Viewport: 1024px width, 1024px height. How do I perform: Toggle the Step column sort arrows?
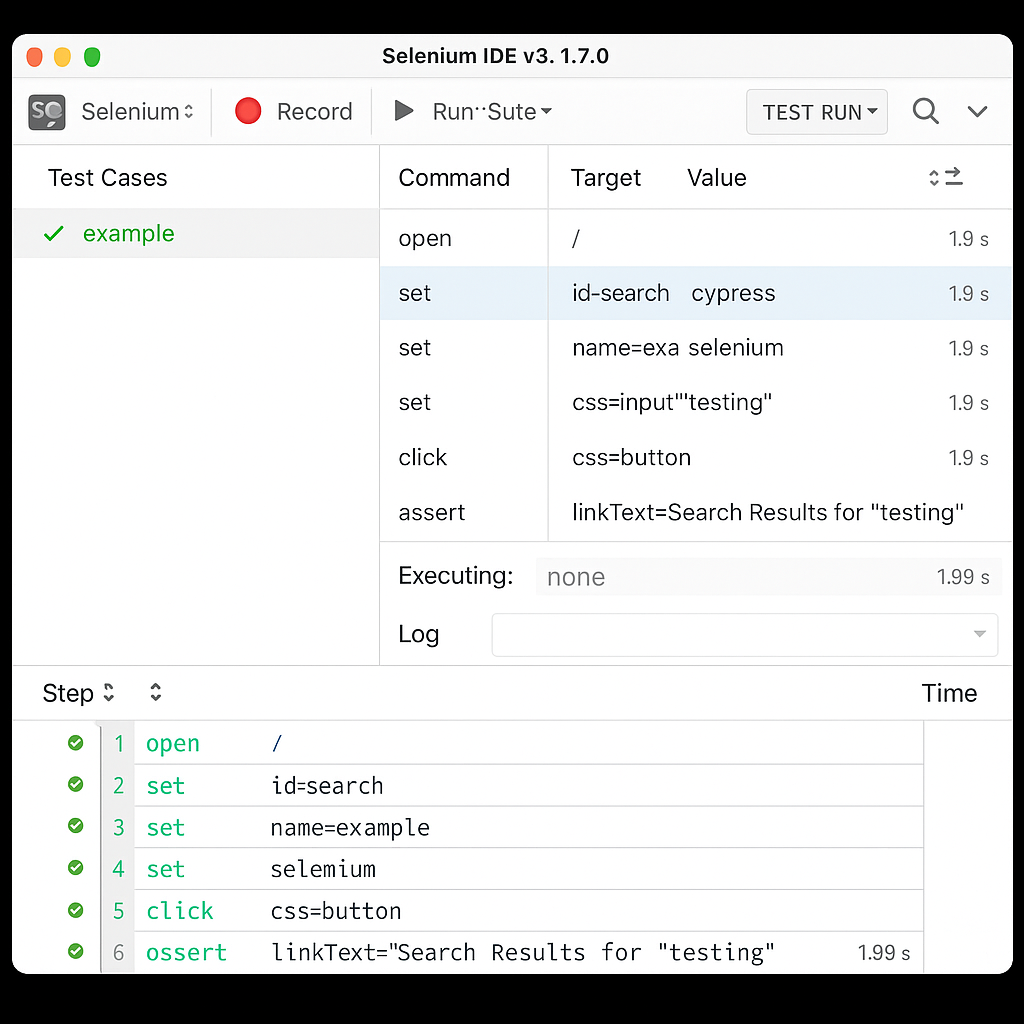coord(109,692)
